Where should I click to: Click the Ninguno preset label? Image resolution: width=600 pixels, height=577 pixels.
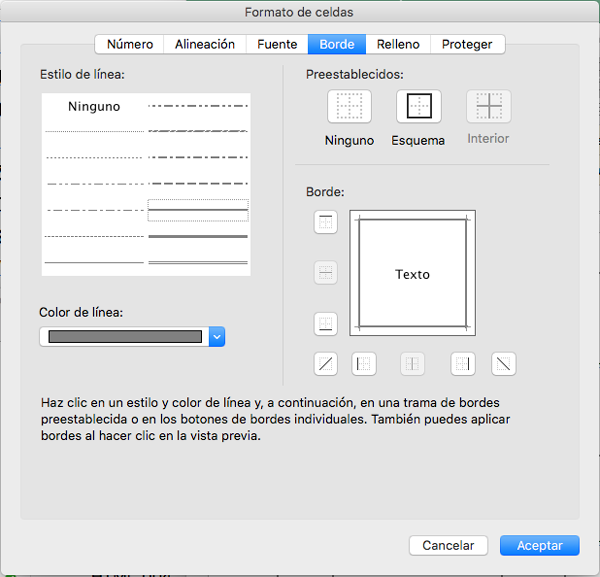click(349, 140)
